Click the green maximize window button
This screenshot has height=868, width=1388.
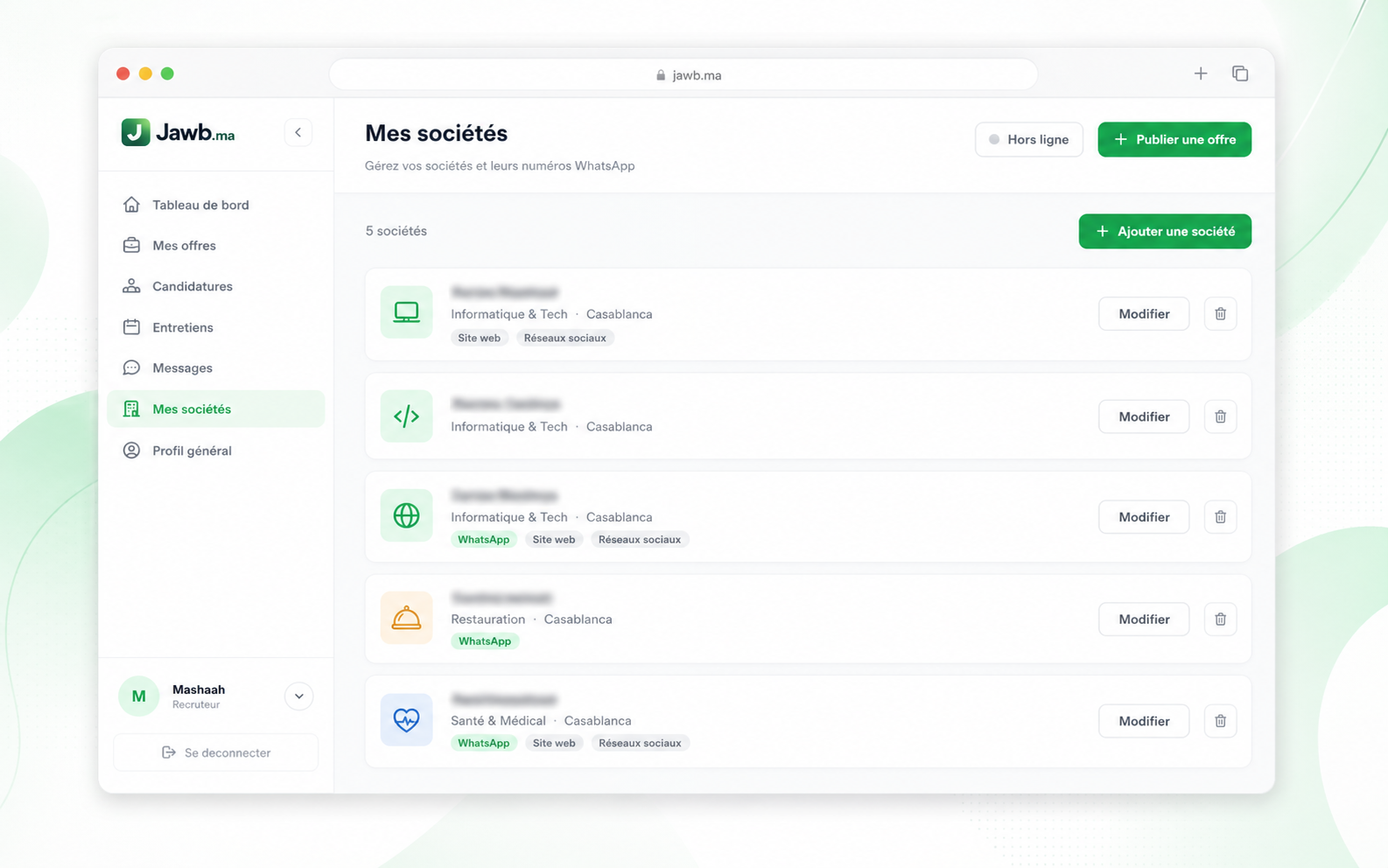coord(167,73)
